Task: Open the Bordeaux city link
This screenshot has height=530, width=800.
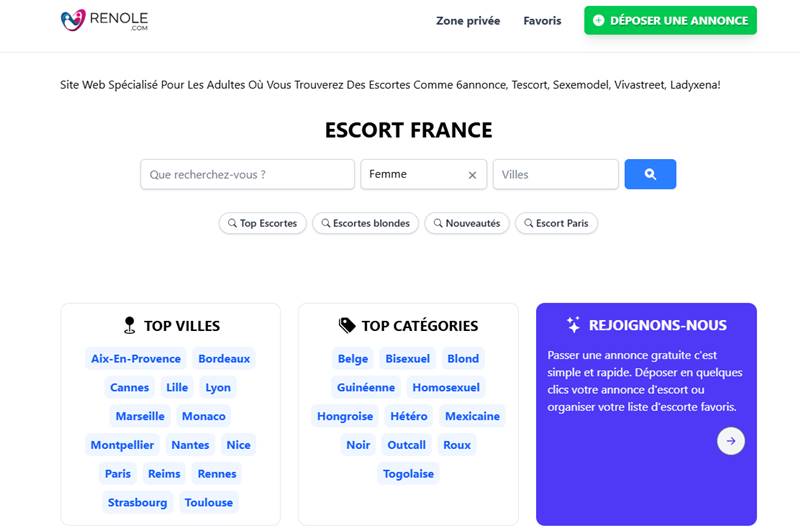Action: tap(224, 358)
